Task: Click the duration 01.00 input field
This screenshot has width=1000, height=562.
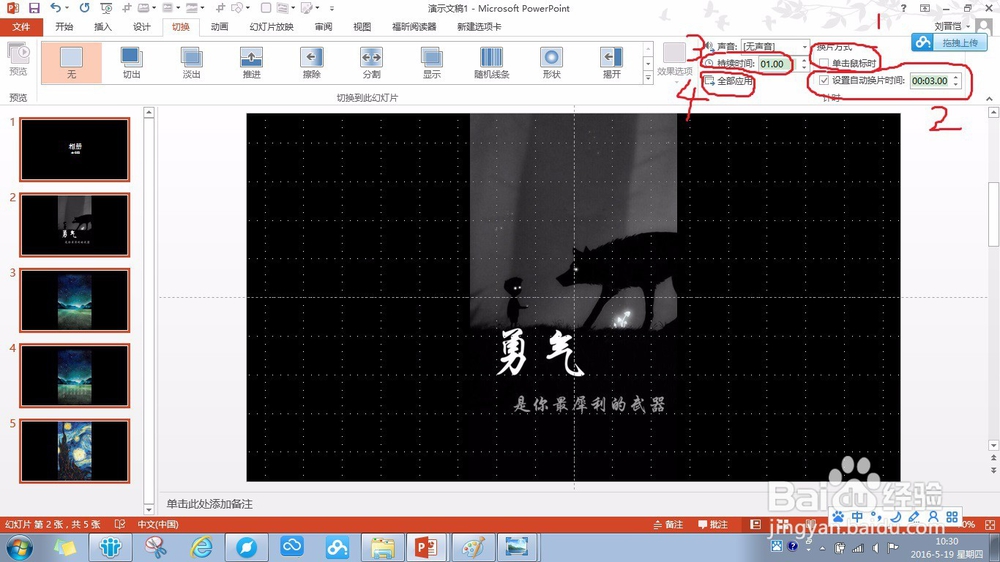Action: coord(777,64)
